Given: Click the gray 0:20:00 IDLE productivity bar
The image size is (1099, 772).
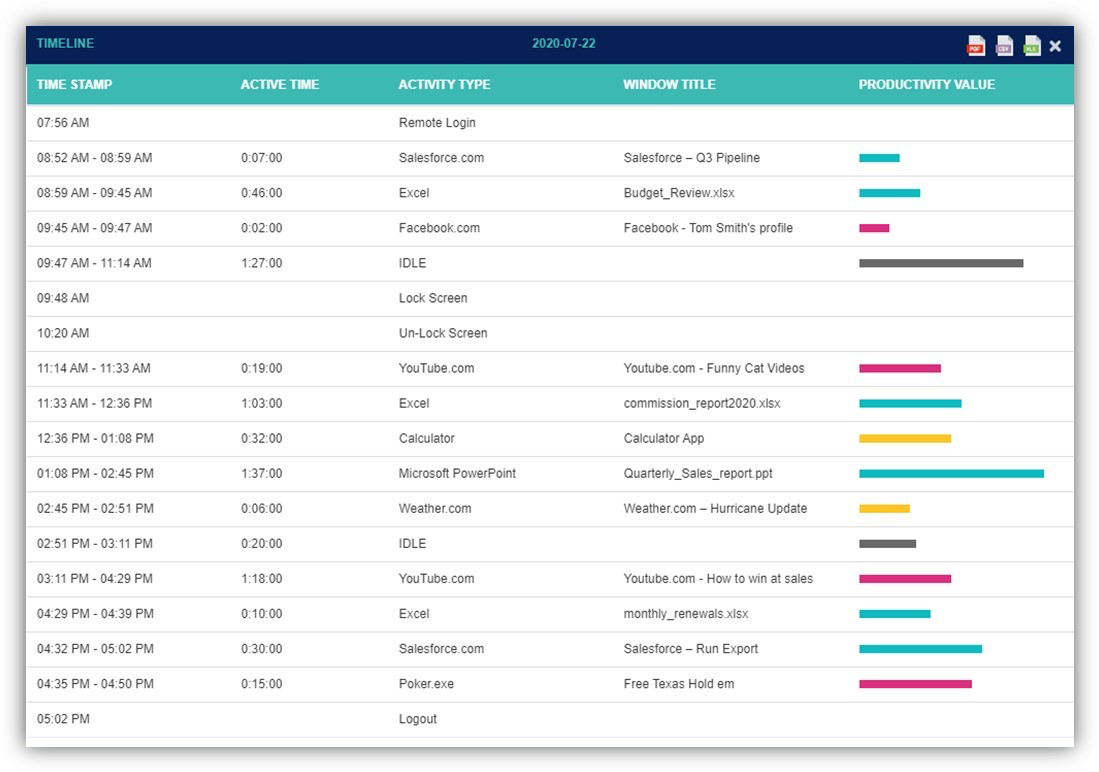Looking at the screenshot, I should pos(887,543).
